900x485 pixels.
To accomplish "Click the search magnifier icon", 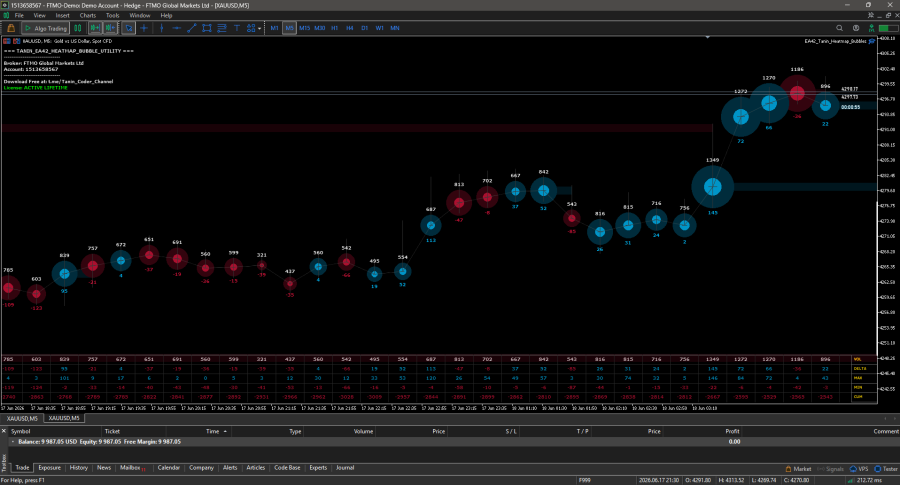I will (x=840, y=28).
